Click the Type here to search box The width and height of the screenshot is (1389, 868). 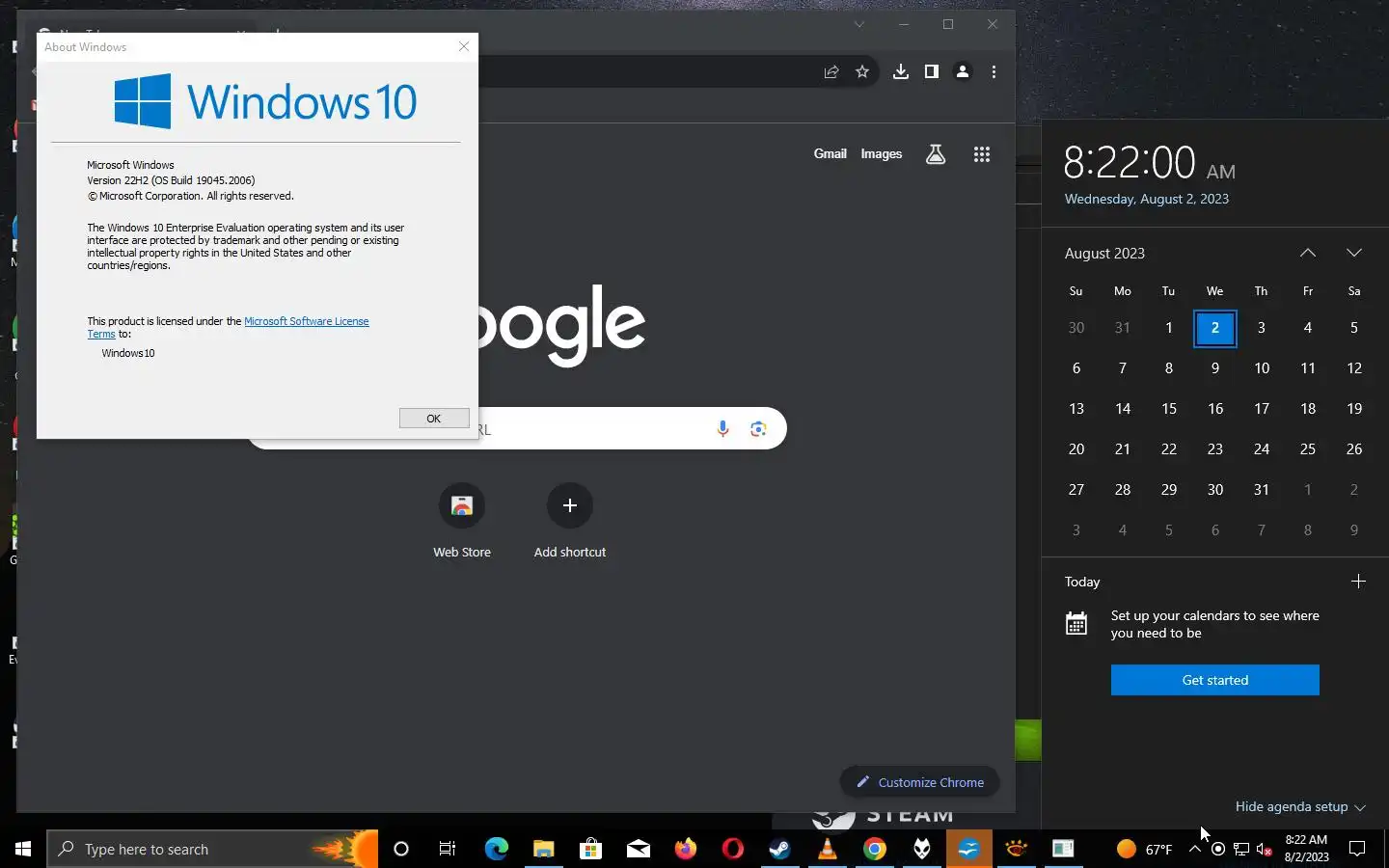coord(212,849)
